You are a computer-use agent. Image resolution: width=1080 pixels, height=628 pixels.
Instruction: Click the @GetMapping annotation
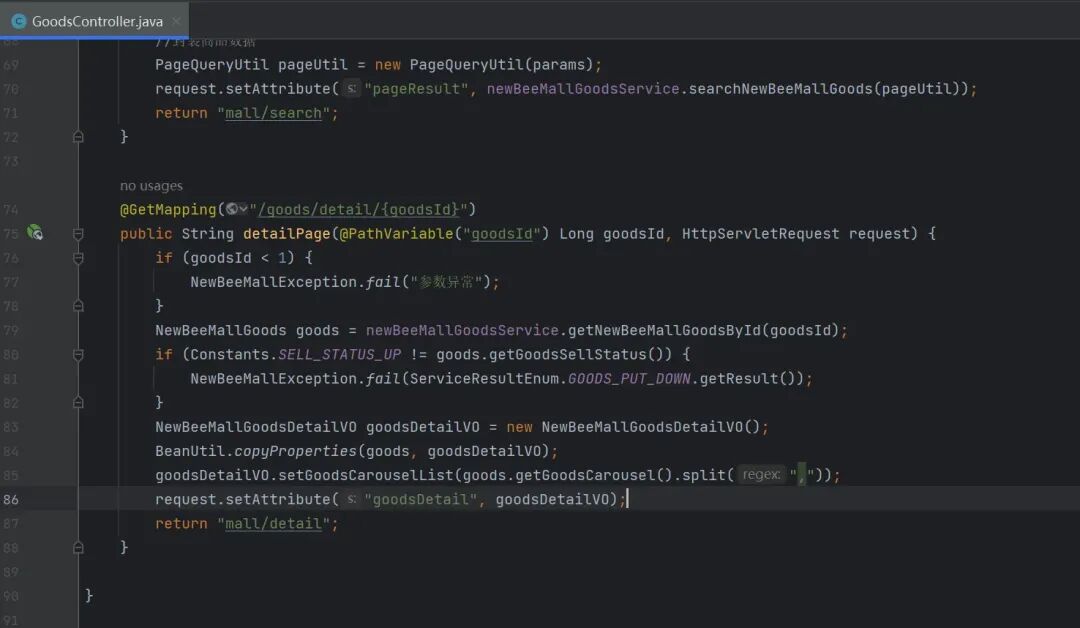pos(168,209)
